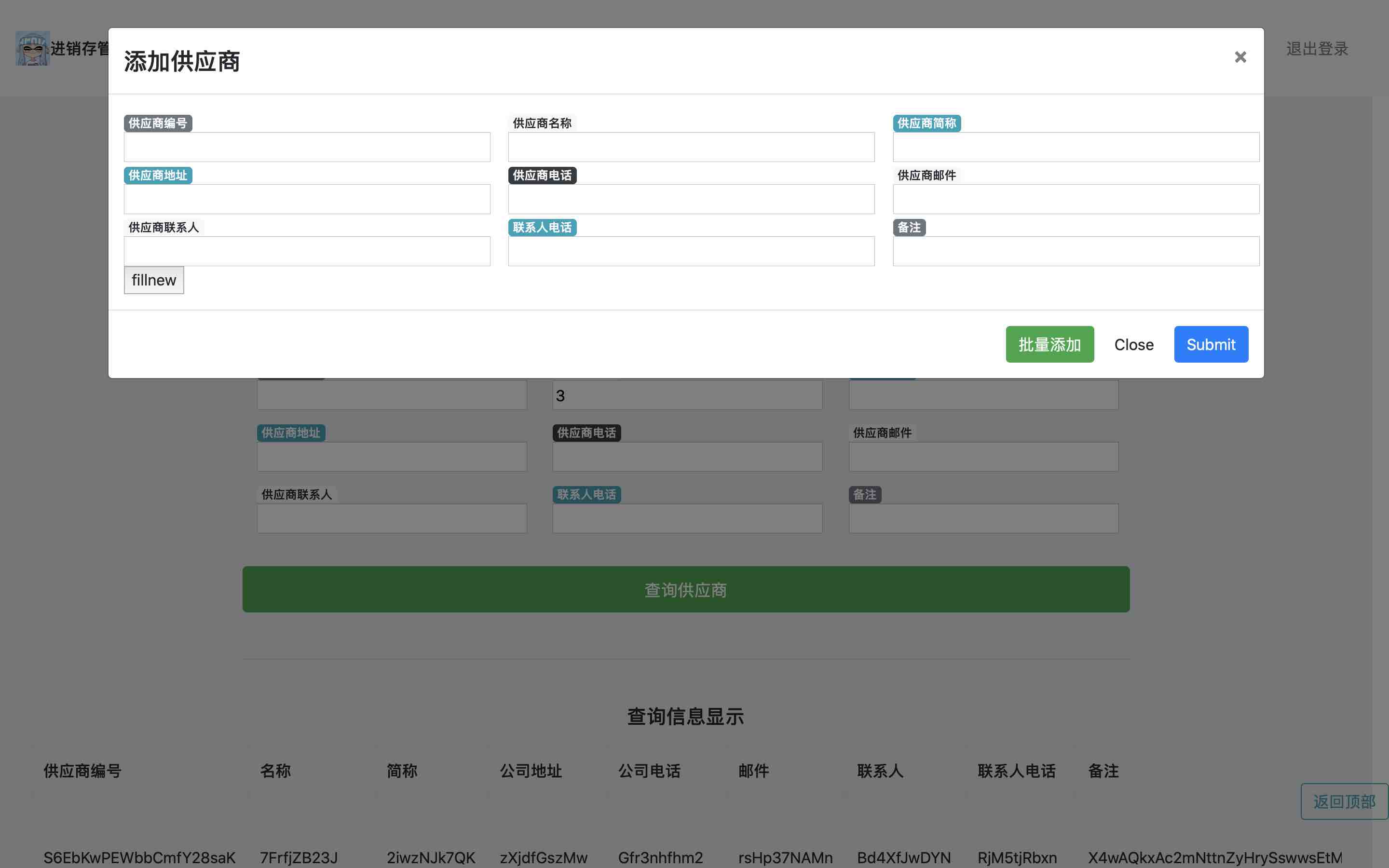Image resolution: width=1389 pixels, height=868 pixels.
Task: Click the 备注 input in modal
Action: click(x=1076, y=251)
